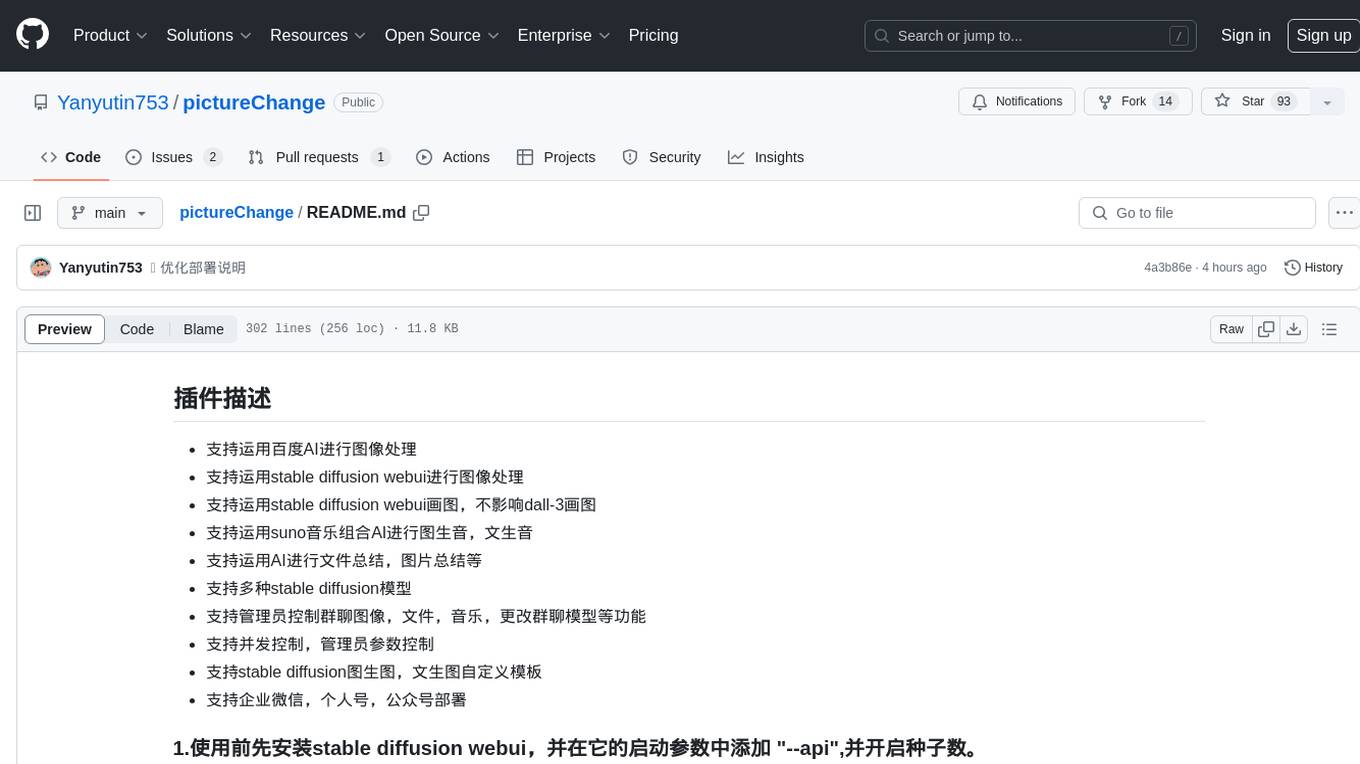Go to pictureChange root in breadcrumb
This screenshot has width=1360, height=764.
(x=236, y=212)
